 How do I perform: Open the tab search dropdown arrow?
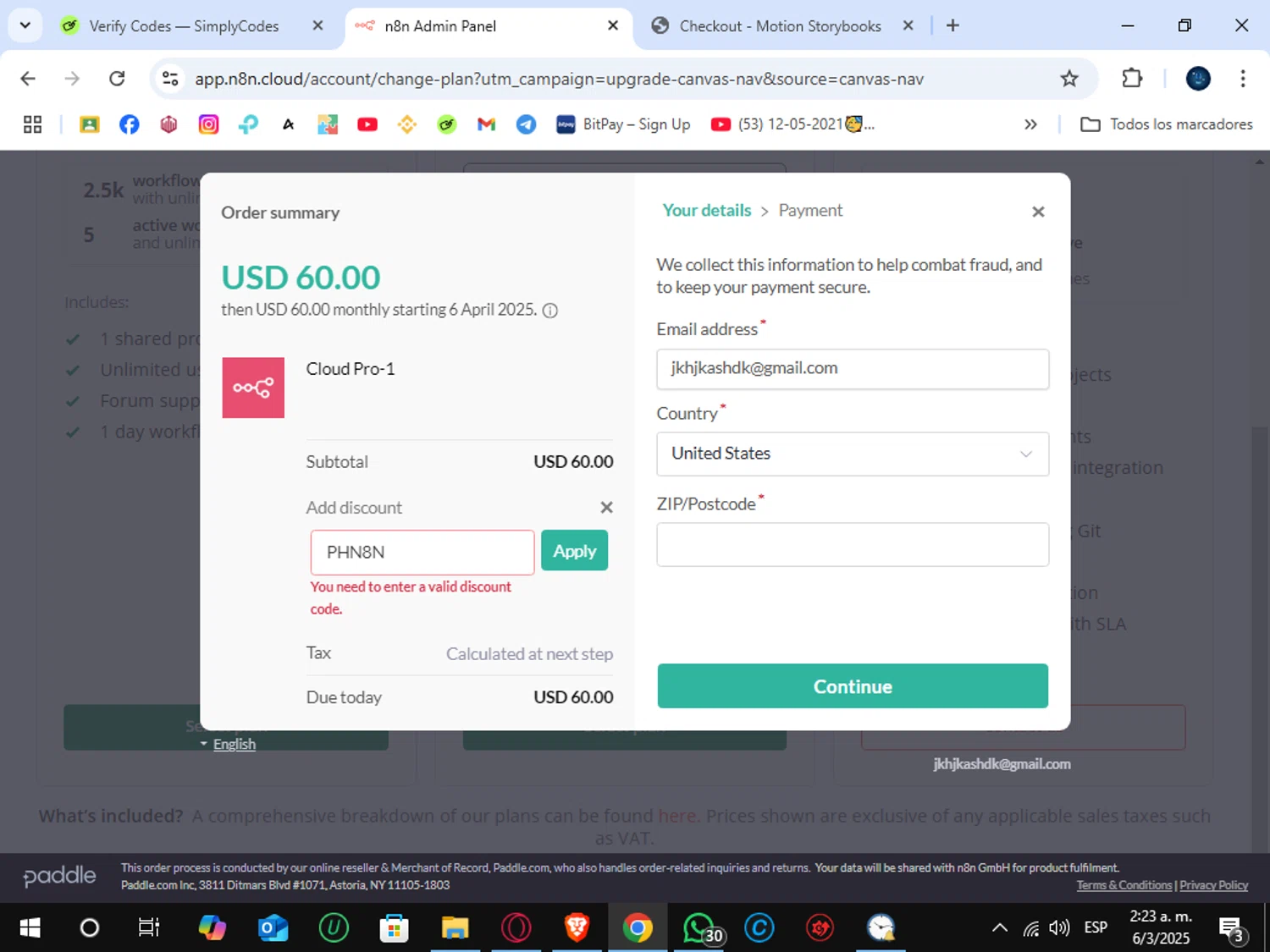(25, 25)
